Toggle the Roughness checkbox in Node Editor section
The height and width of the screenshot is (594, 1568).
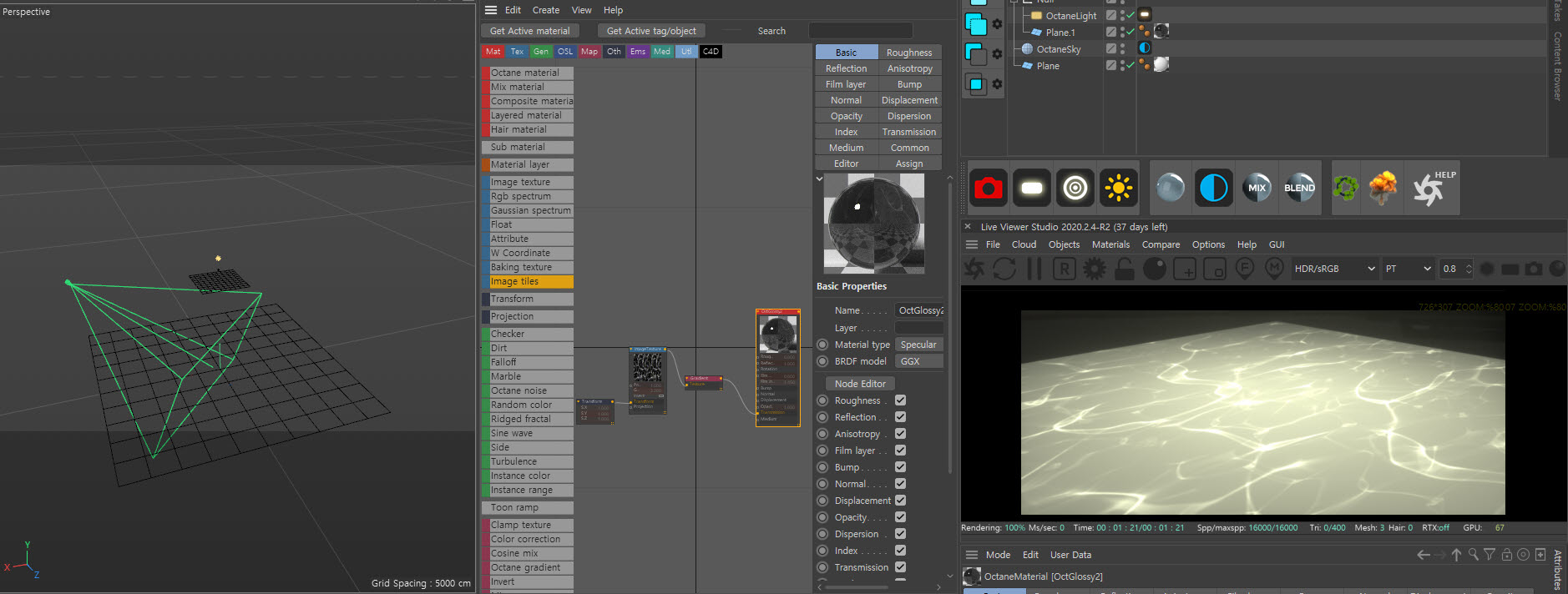click(900, 400)
